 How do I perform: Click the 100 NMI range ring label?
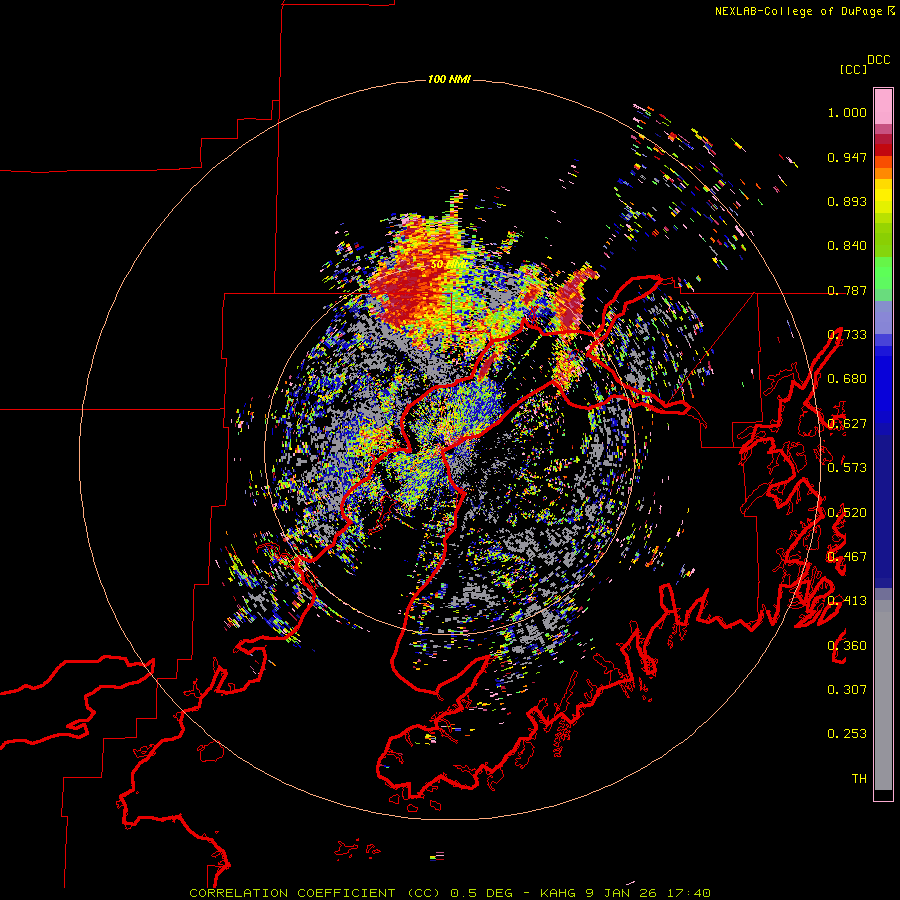point(449,79)
